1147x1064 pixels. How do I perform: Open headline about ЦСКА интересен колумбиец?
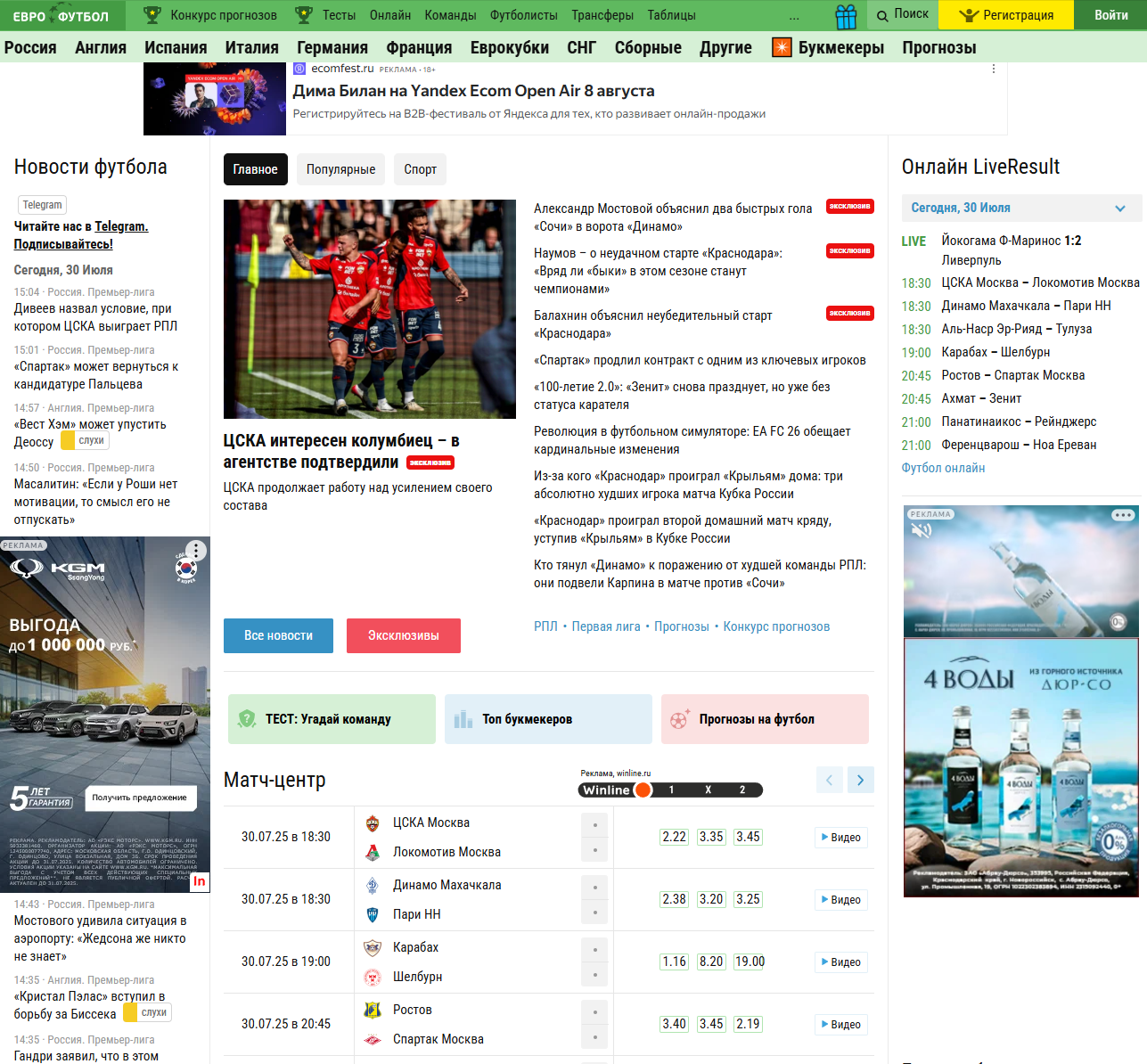click(x=341, y=452)
